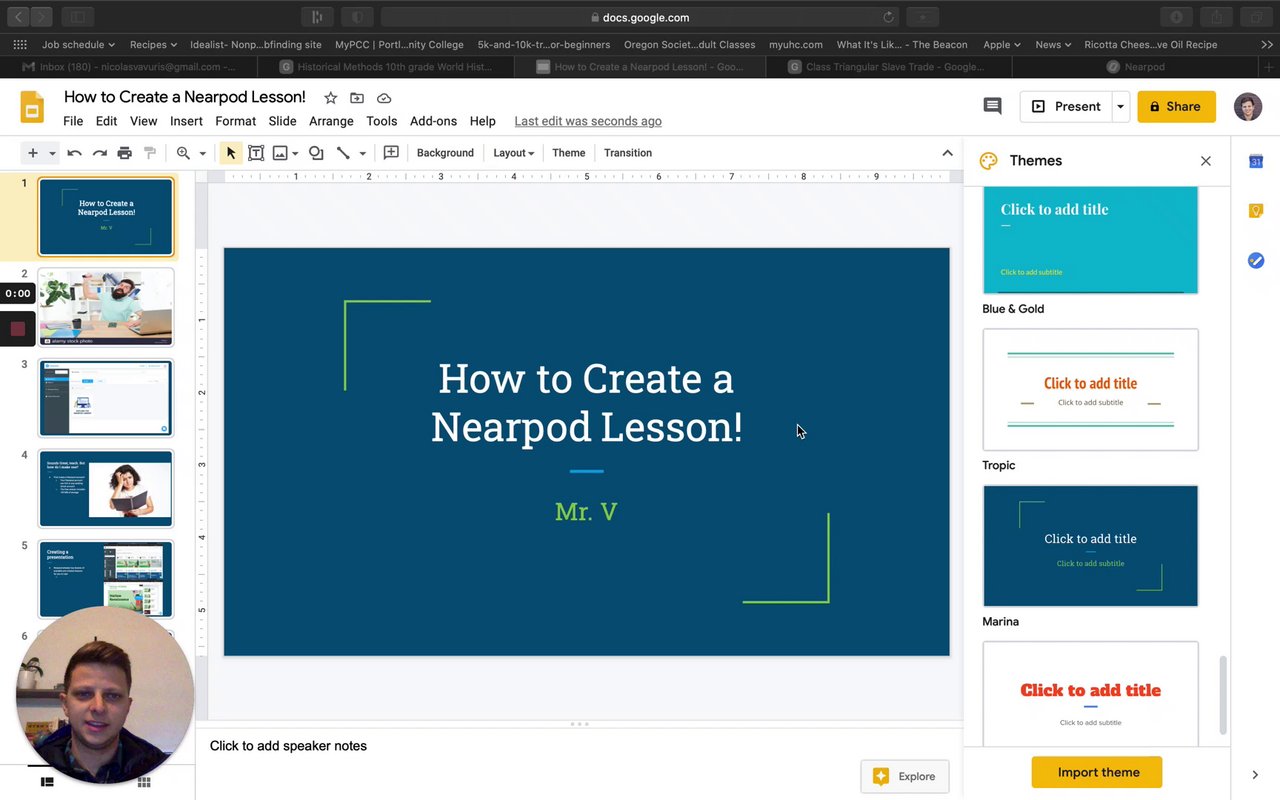The height and width of the screenshot is (800, 1280).
Task: Open the Help menu
Action: 482,121
